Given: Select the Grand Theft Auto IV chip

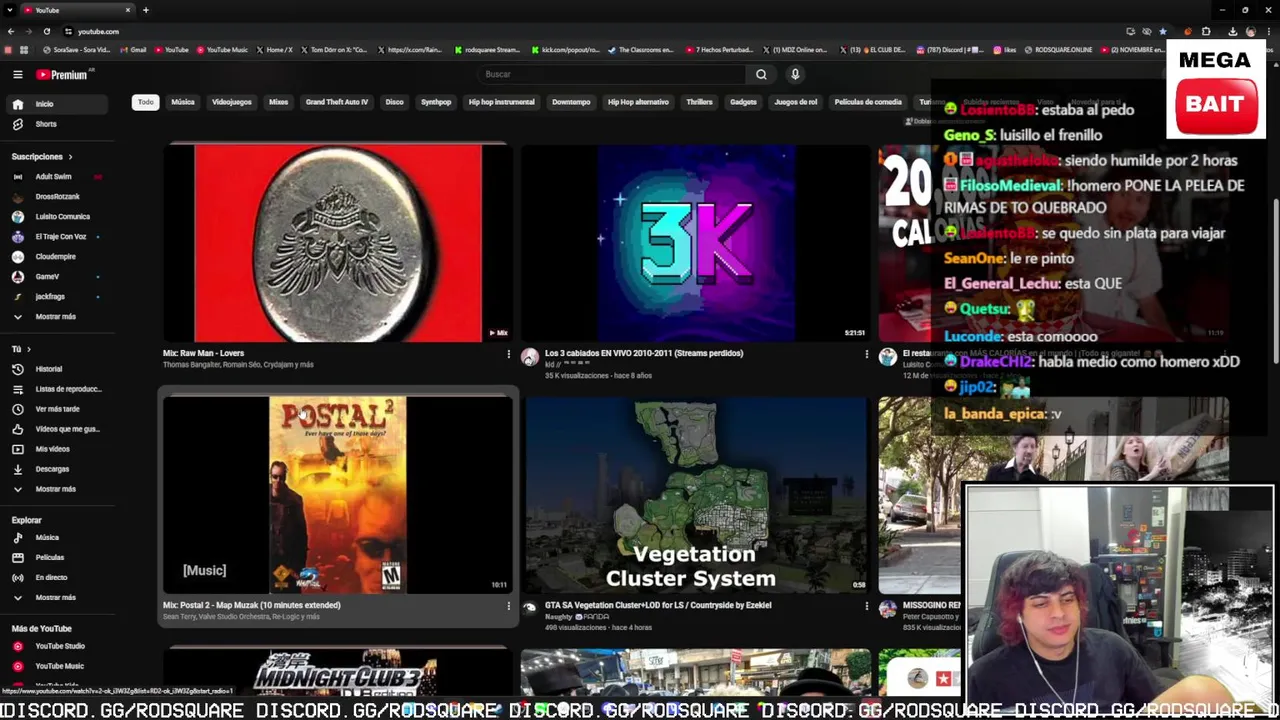Looking at the screenshot, I should [x=337, y=102].
